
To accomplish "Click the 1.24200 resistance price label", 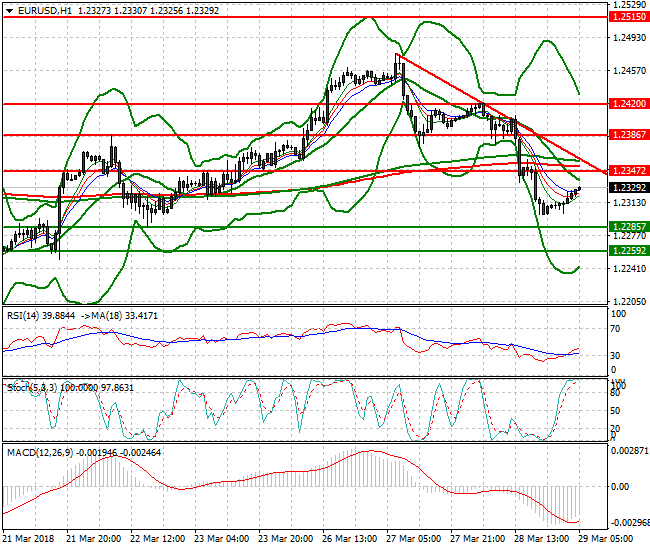I will (629, 104).
